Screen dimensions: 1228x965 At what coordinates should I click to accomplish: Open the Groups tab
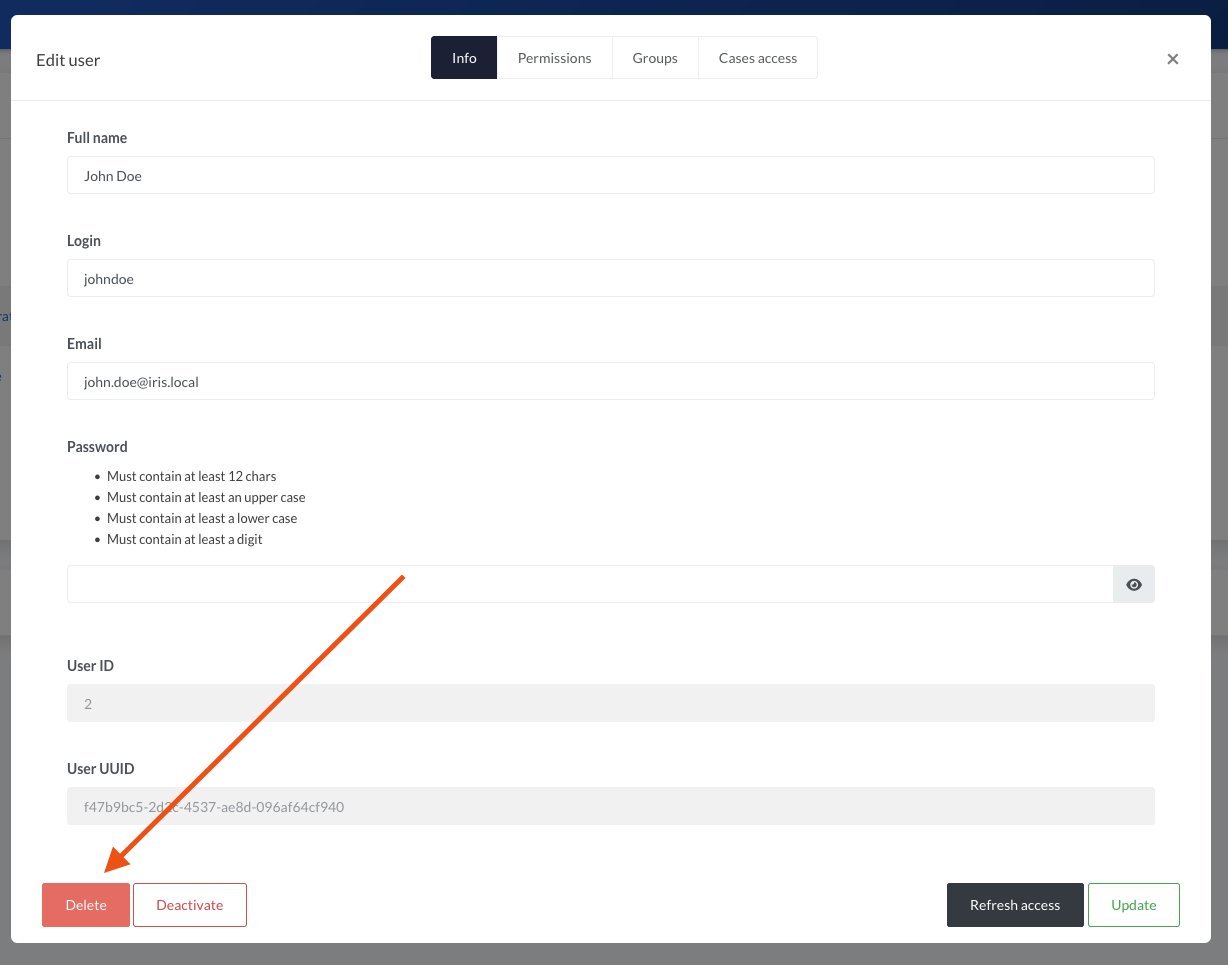(x=654, y=57)
